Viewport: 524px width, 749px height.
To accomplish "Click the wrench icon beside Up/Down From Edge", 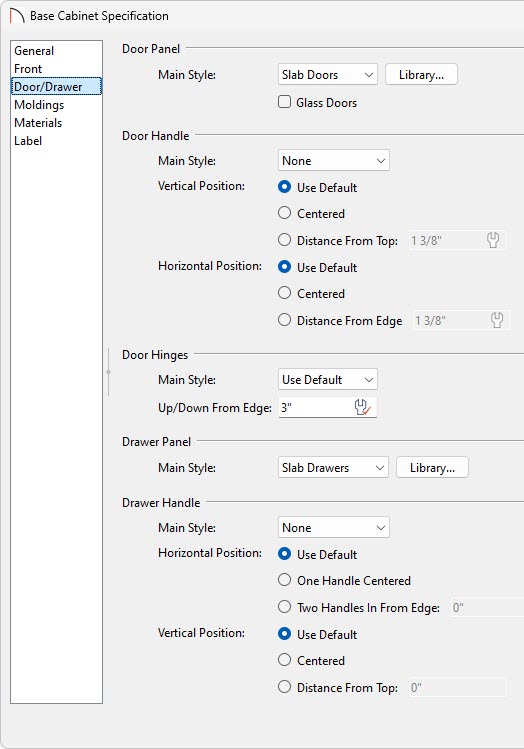I will coord(363,407).
